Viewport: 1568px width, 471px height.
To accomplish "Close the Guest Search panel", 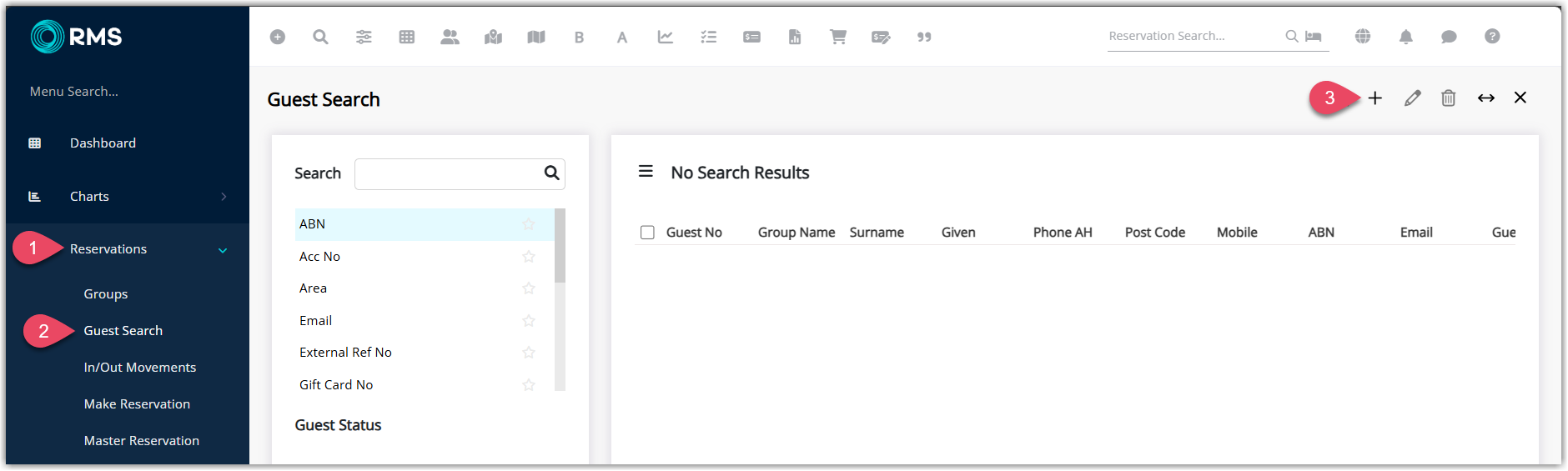I will (x=1520, y=98).
